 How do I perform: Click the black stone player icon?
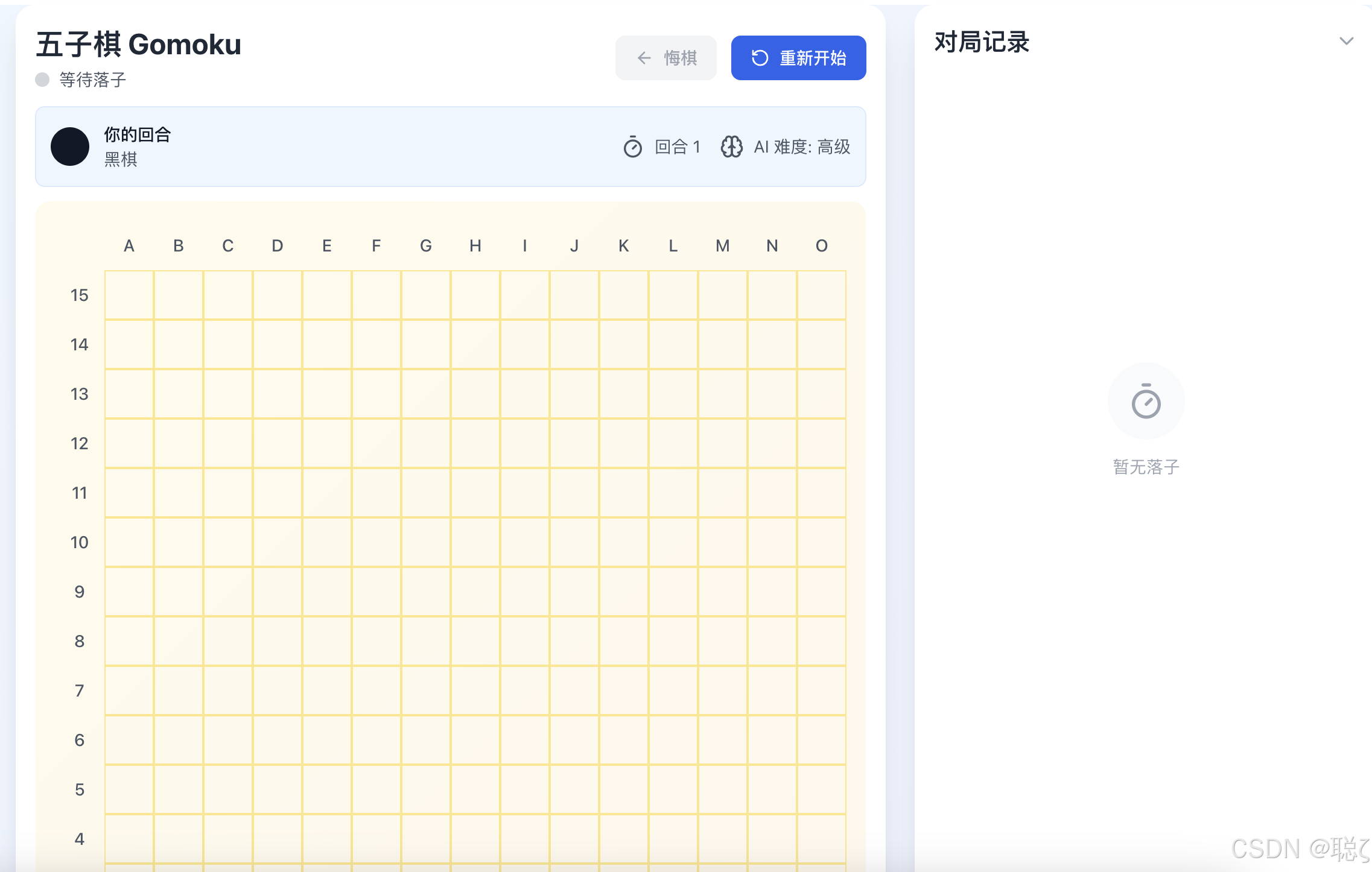pyautogui.click(x=70, y=147)
